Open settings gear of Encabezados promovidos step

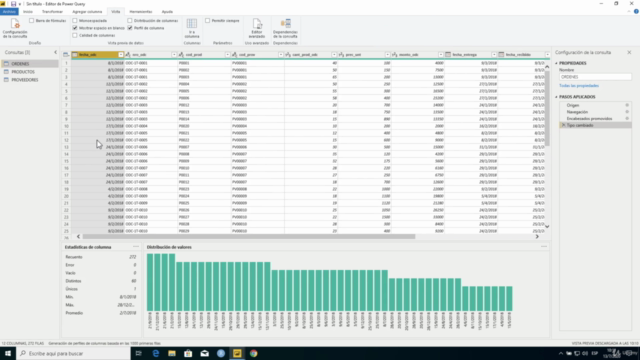click(627, 118)
